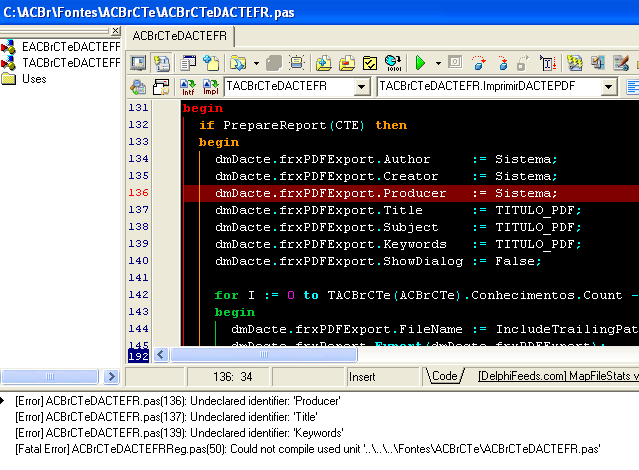Click the frxPDFExport.Title code line
Image resolution: width=639 pixels, height=470 pixels.
pos(398,210)
